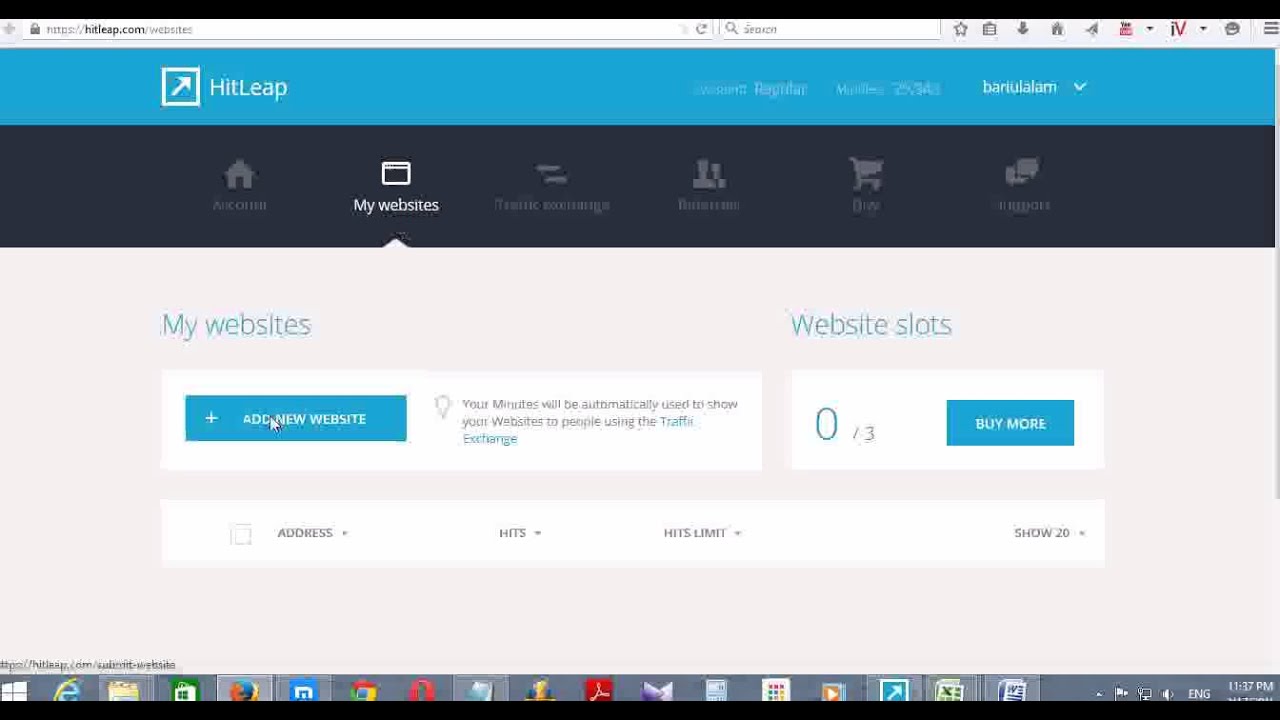Open the Support tab with chat bubbles
Screen dimensions: 1280x720
tap(1023, 187)
